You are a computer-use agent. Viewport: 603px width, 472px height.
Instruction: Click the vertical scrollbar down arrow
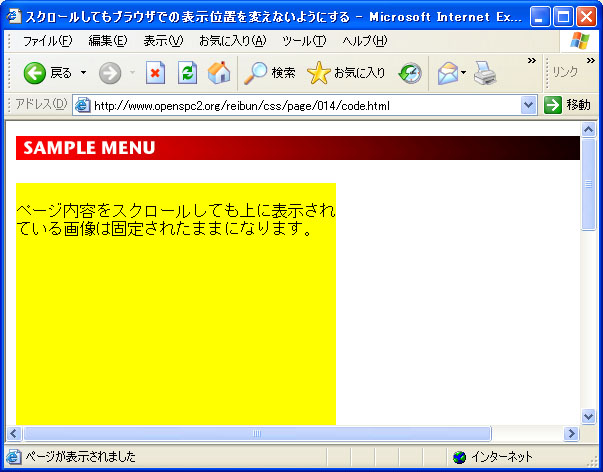pos(588,416)
